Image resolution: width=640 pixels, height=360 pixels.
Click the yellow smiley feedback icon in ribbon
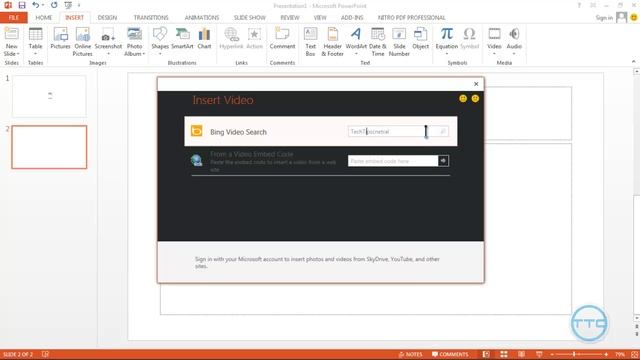click(634, 18)
